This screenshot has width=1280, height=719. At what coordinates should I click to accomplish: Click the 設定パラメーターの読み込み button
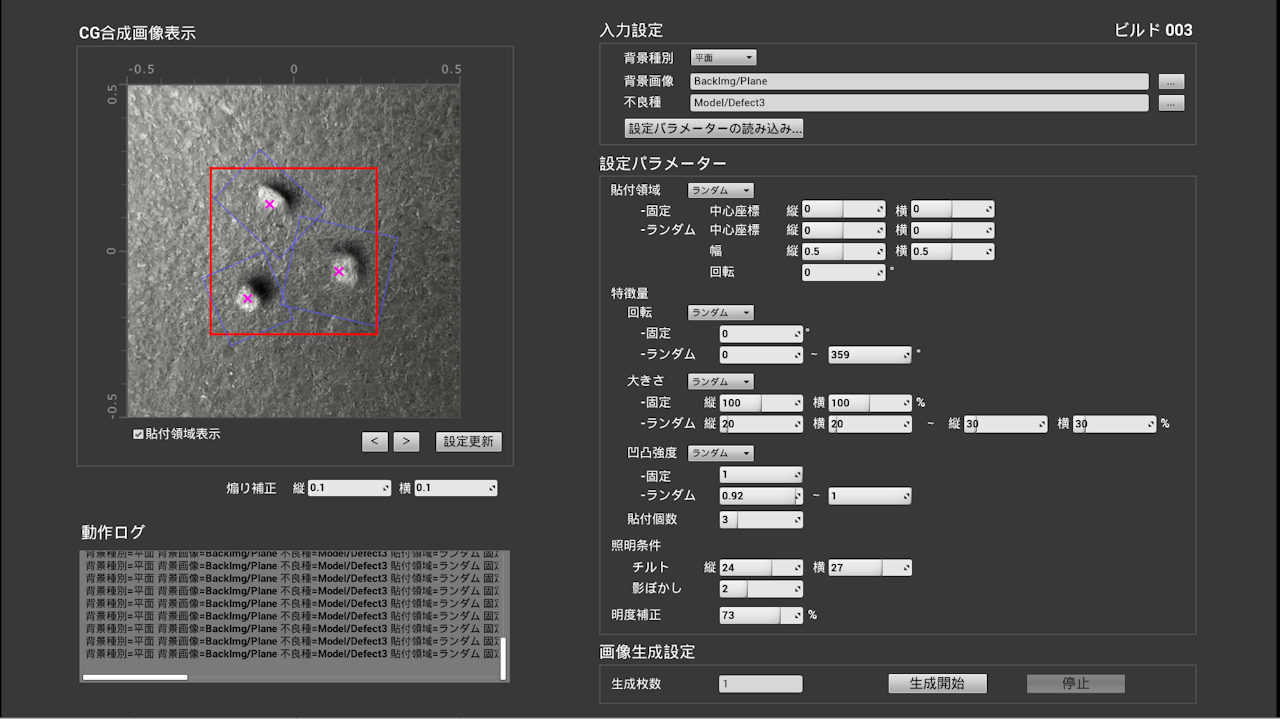(713, 128)
